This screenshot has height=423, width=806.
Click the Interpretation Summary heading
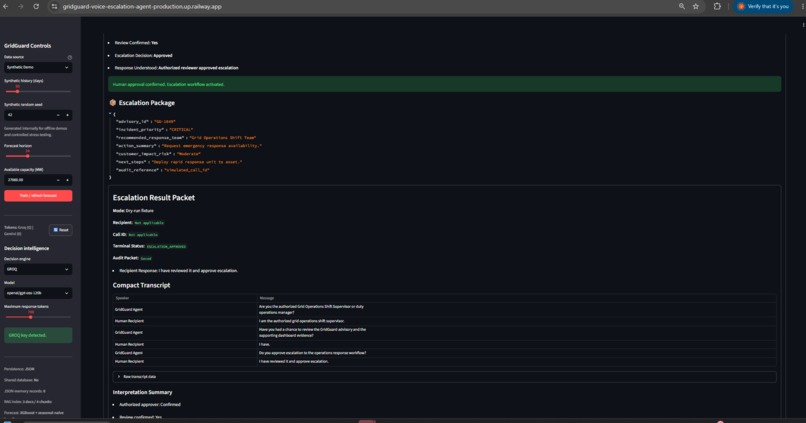tap(142, 392)
